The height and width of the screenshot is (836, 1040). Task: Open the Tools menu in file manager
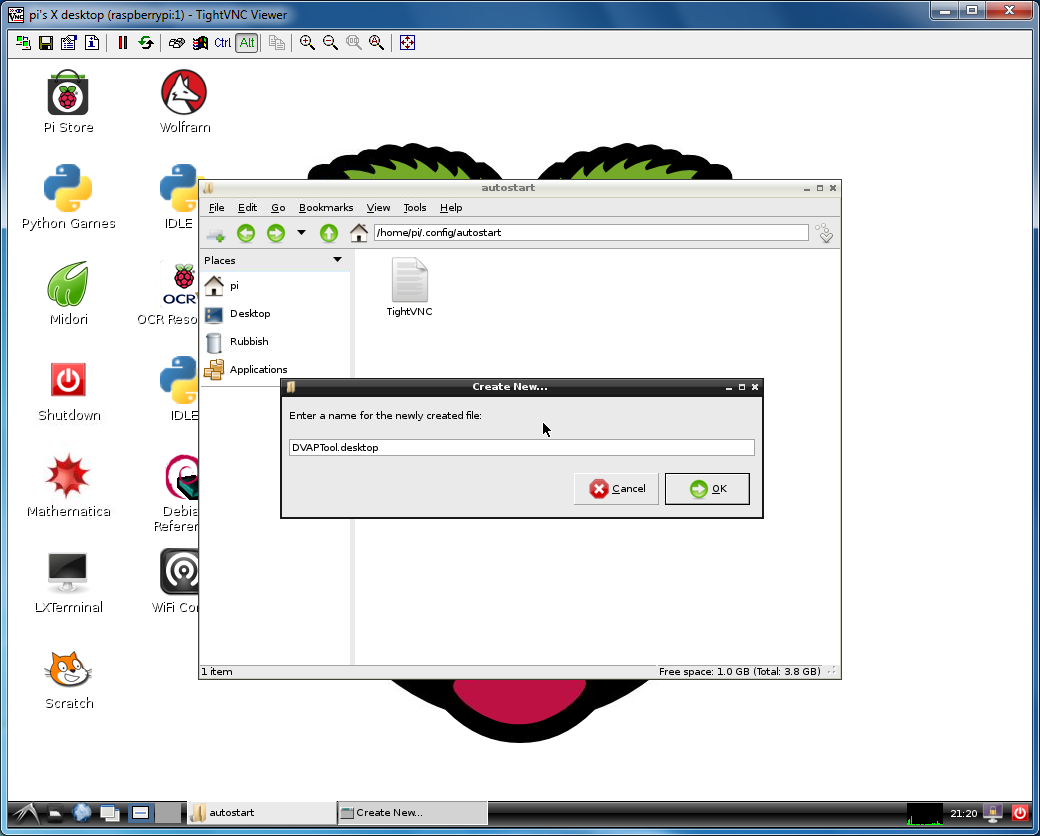pos(415,208)
